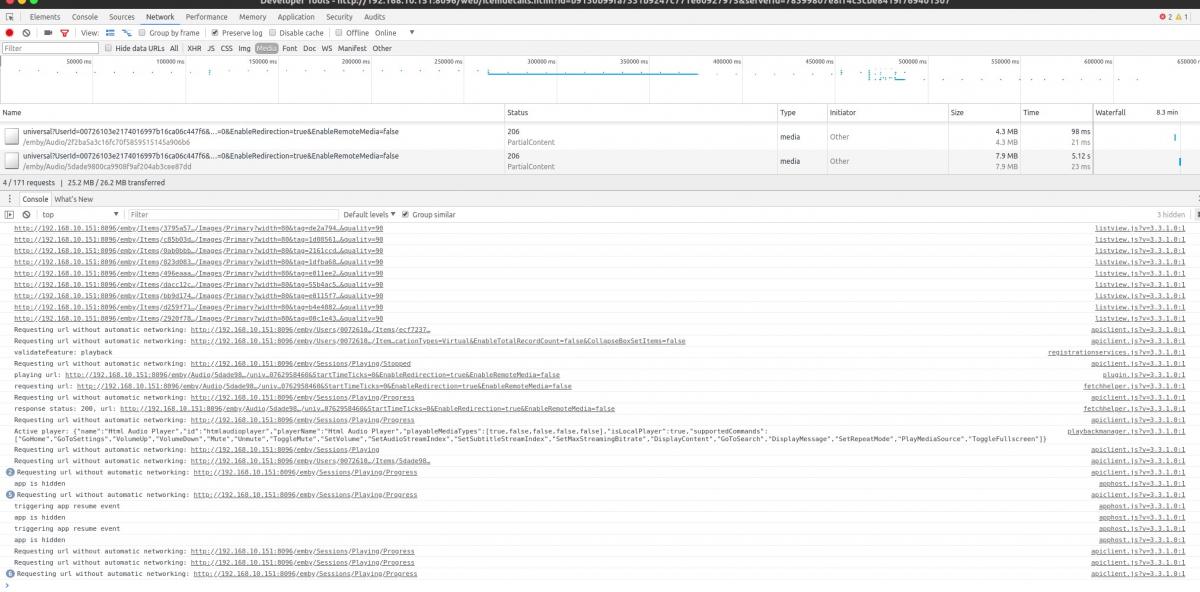Filter requests by Img
Image resolution: width=1200 pixels, height=592 pixels.
[244, 48]
